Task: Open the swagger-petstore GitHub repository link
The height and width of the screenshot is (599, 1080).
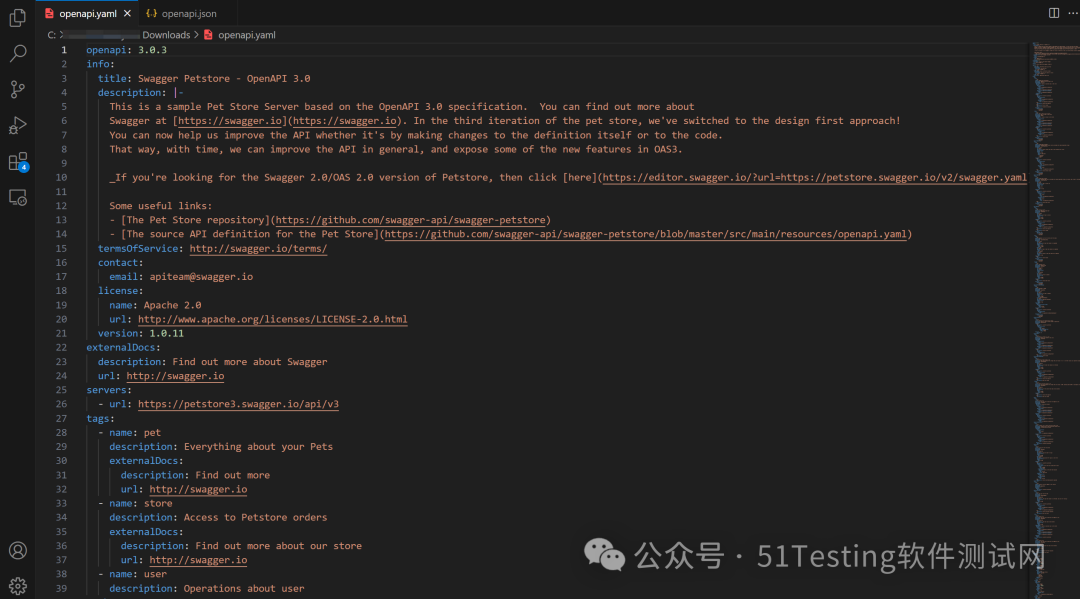Action: click(x=411, y=220)
